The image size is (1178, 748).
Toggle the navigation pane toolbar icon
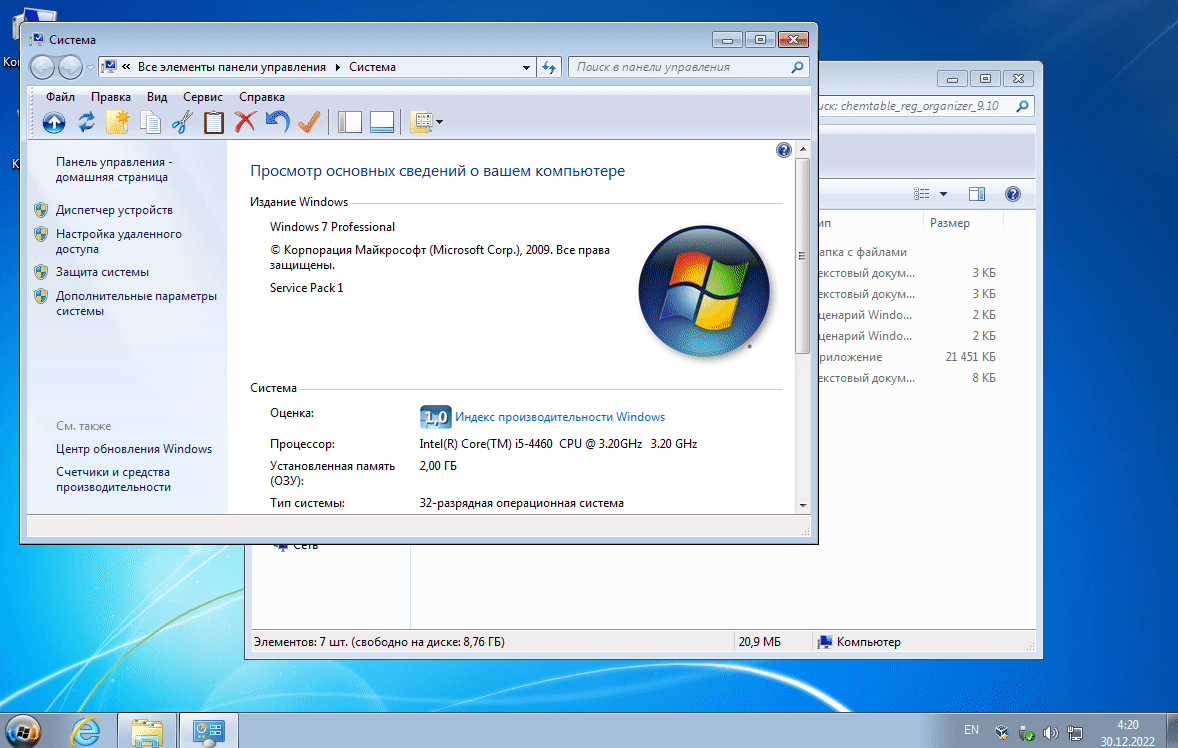point(349,122)
